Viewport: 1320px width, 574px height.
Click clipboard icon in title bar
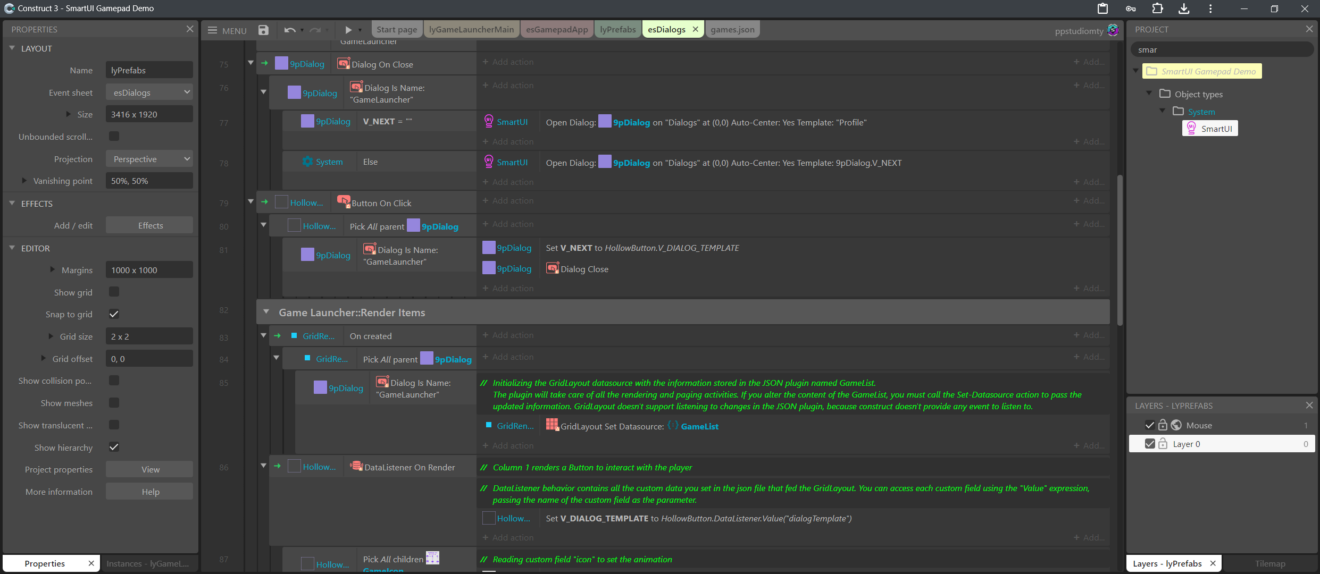point(1102,8)
